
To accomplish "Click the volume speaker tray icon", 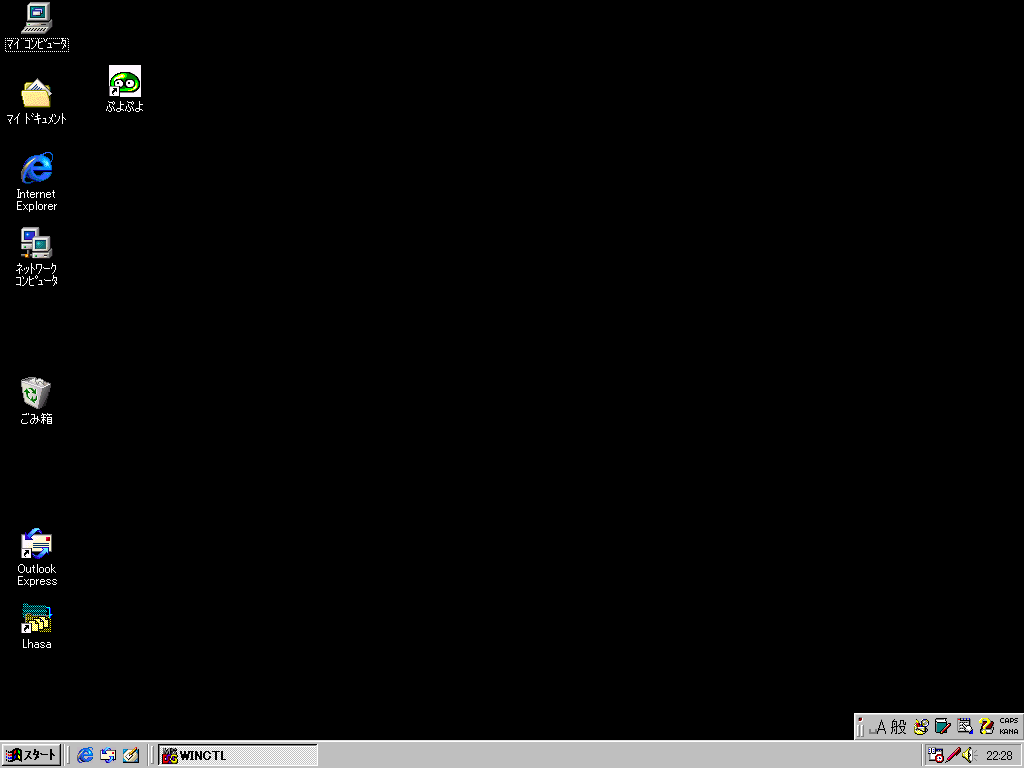I will tap(968, 756).
